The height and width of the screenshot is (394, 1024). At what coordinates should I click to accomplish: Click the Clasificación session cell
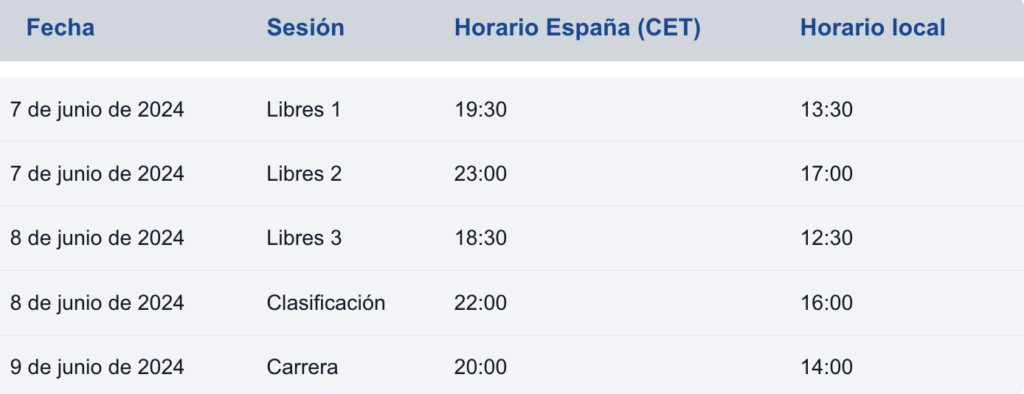click(326, 303)
